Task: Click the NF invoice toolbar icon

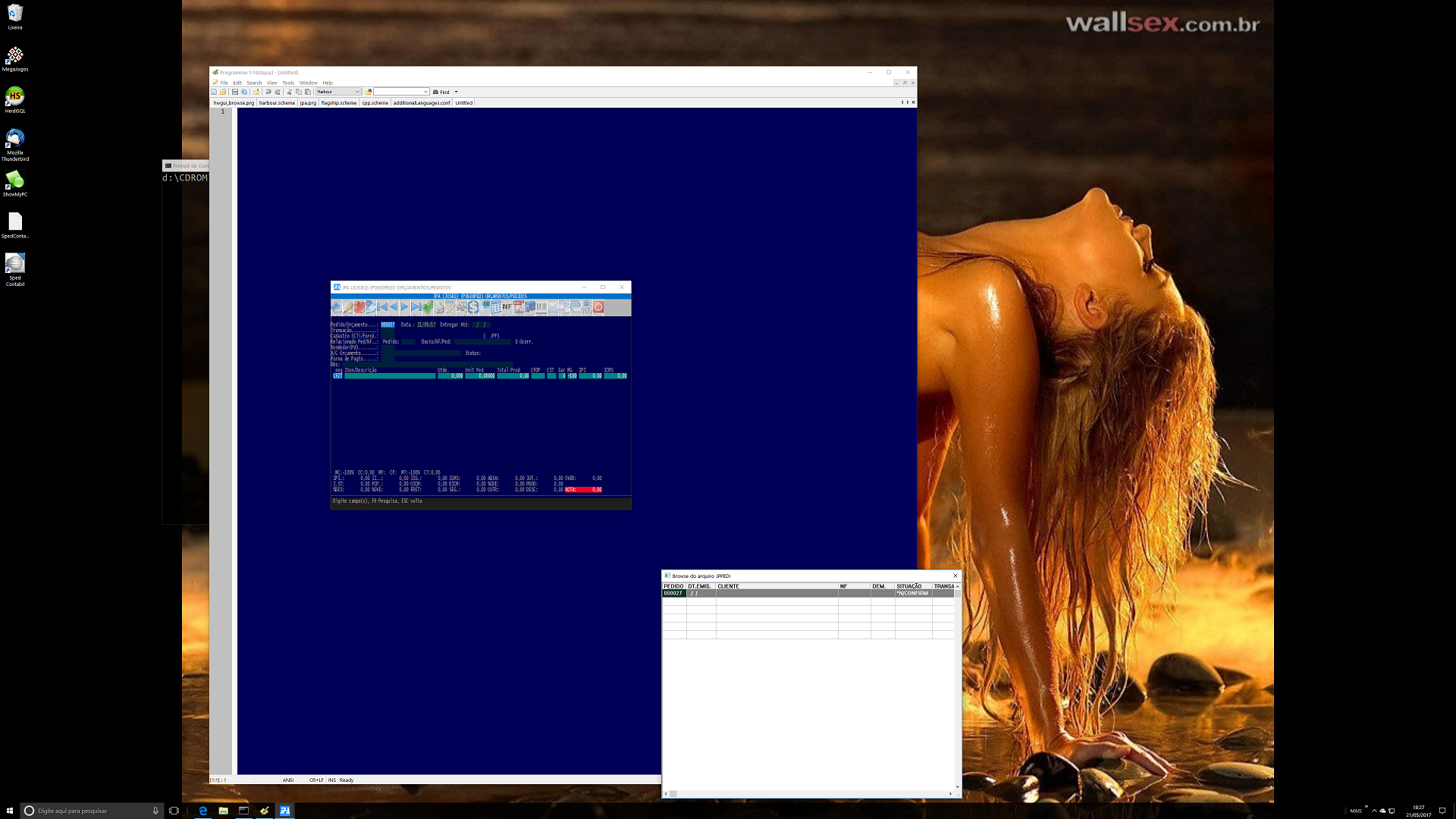Action: (507, 307)
